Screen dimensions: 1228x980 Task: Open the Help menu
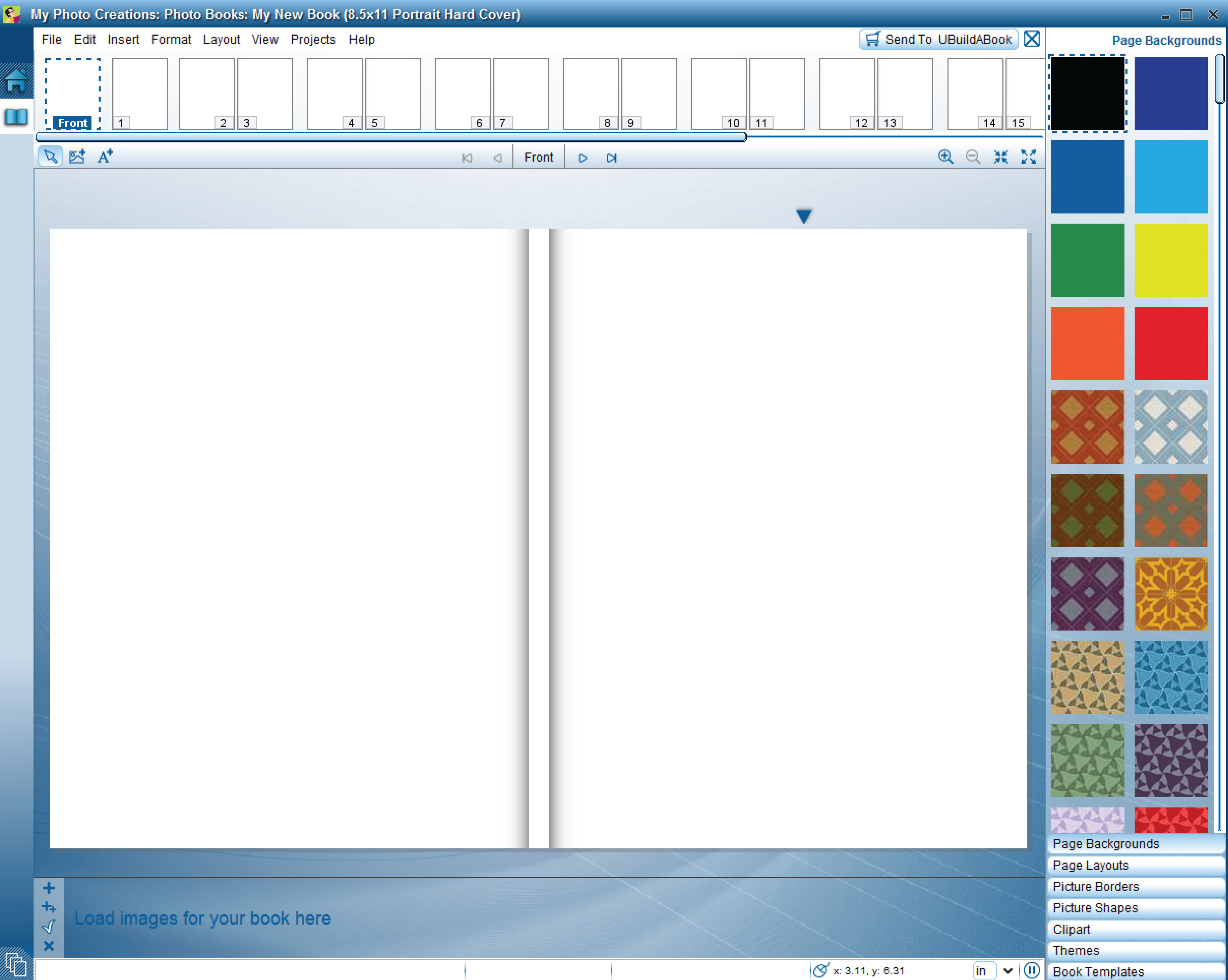[x=362, y=39]
